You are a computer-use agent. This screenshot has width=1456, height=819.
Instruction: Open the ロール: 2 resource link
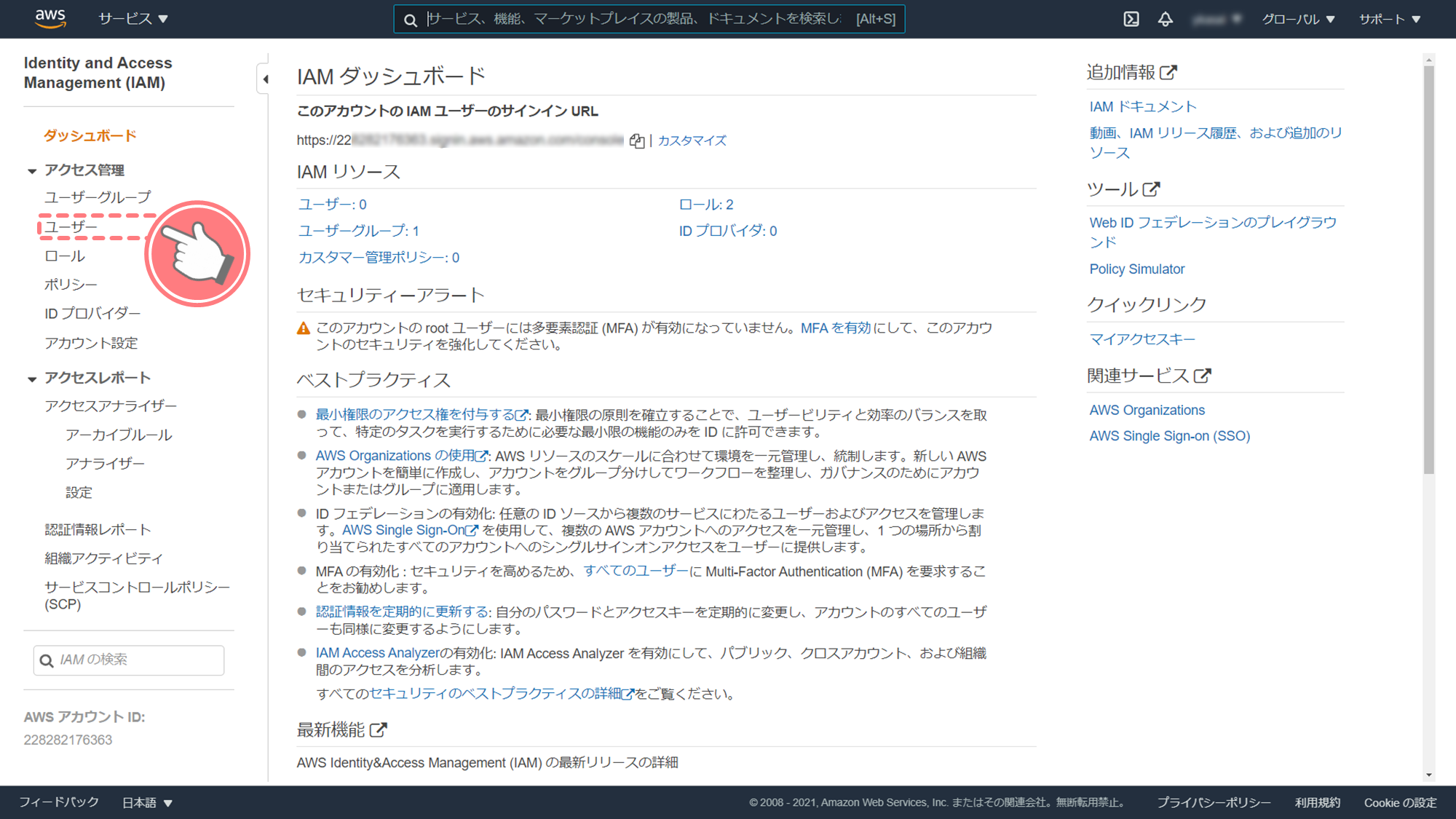(x=706, y=205)
